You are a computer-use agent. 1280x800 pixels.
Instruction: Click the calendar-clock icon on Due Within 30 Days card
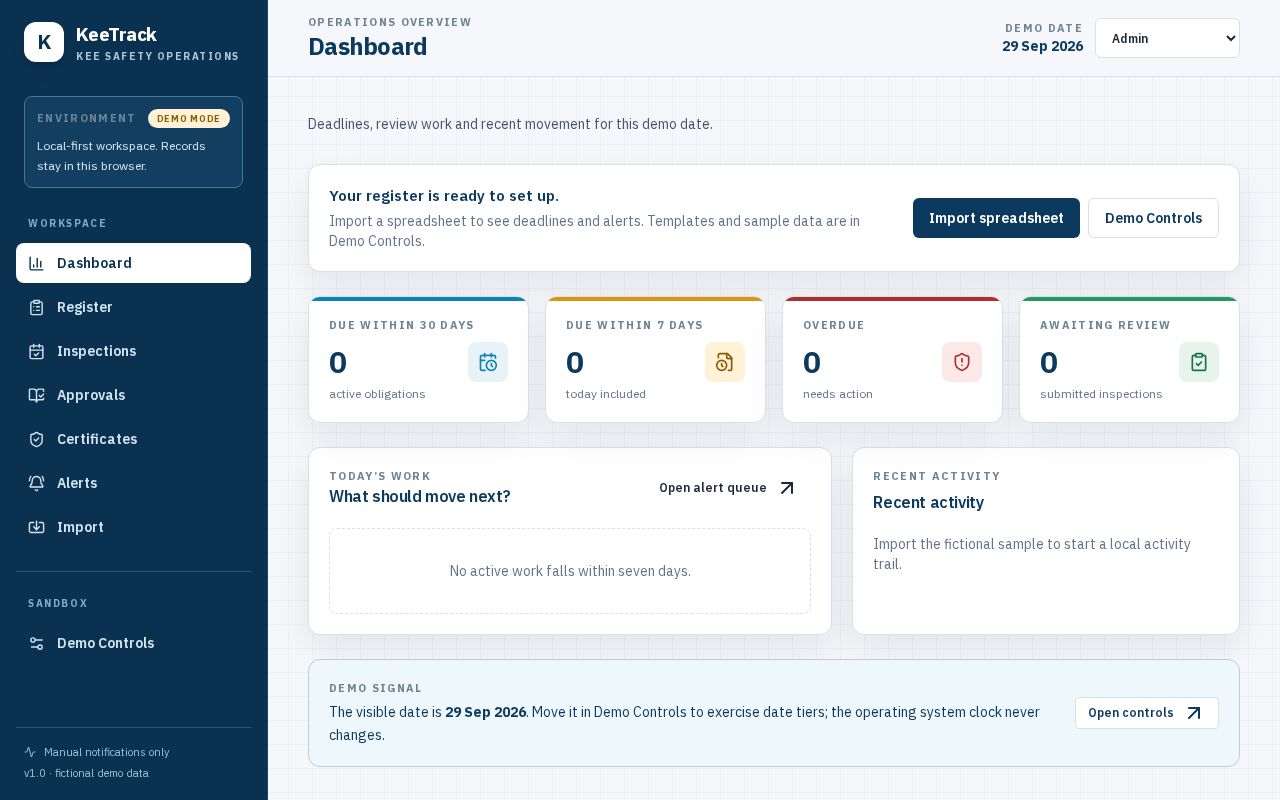click(x=488, y=362)
